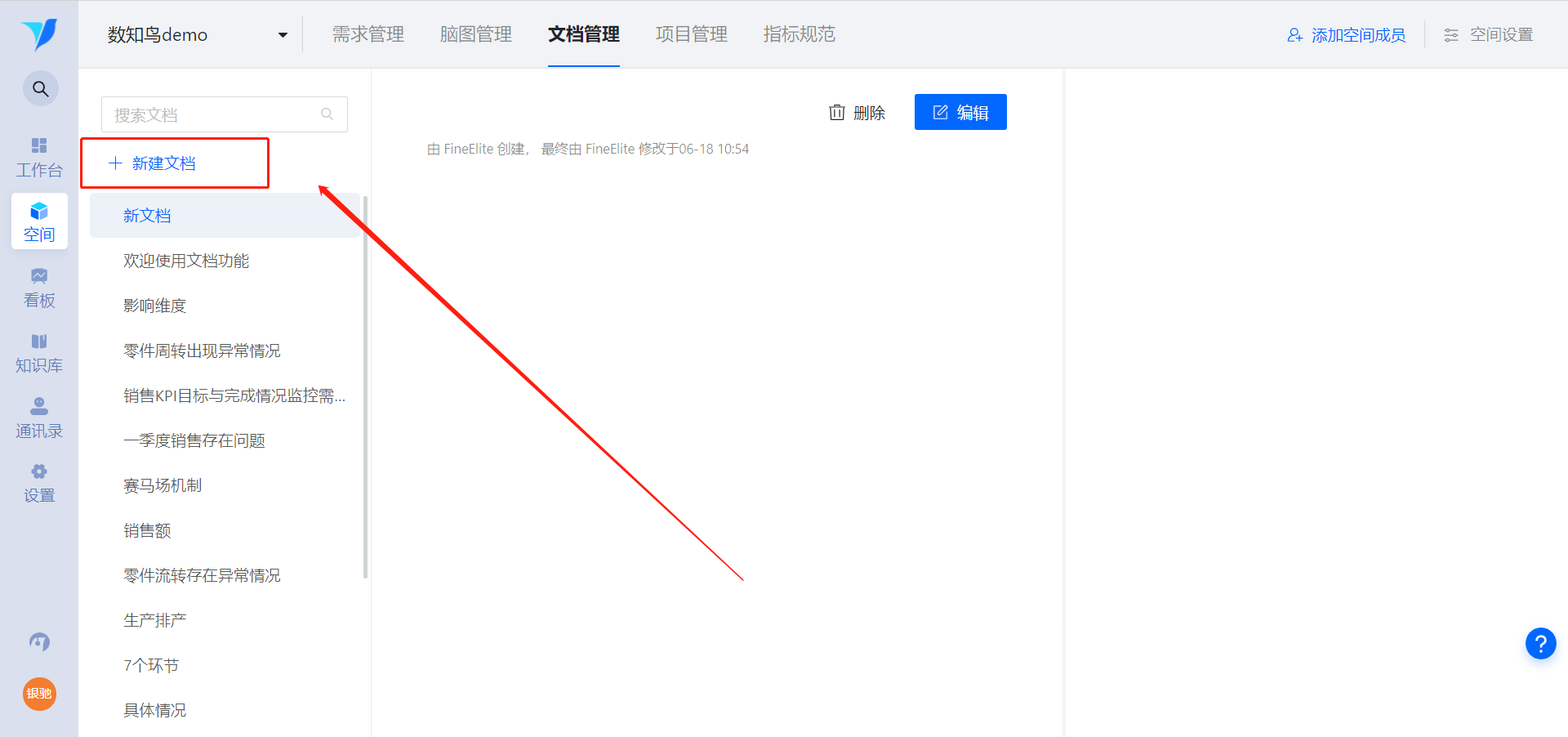Screen dimensions: 1568x737
Task: Switch to the 脑图管理 tab
Action: pyautogui.click(x=476, y=34)
